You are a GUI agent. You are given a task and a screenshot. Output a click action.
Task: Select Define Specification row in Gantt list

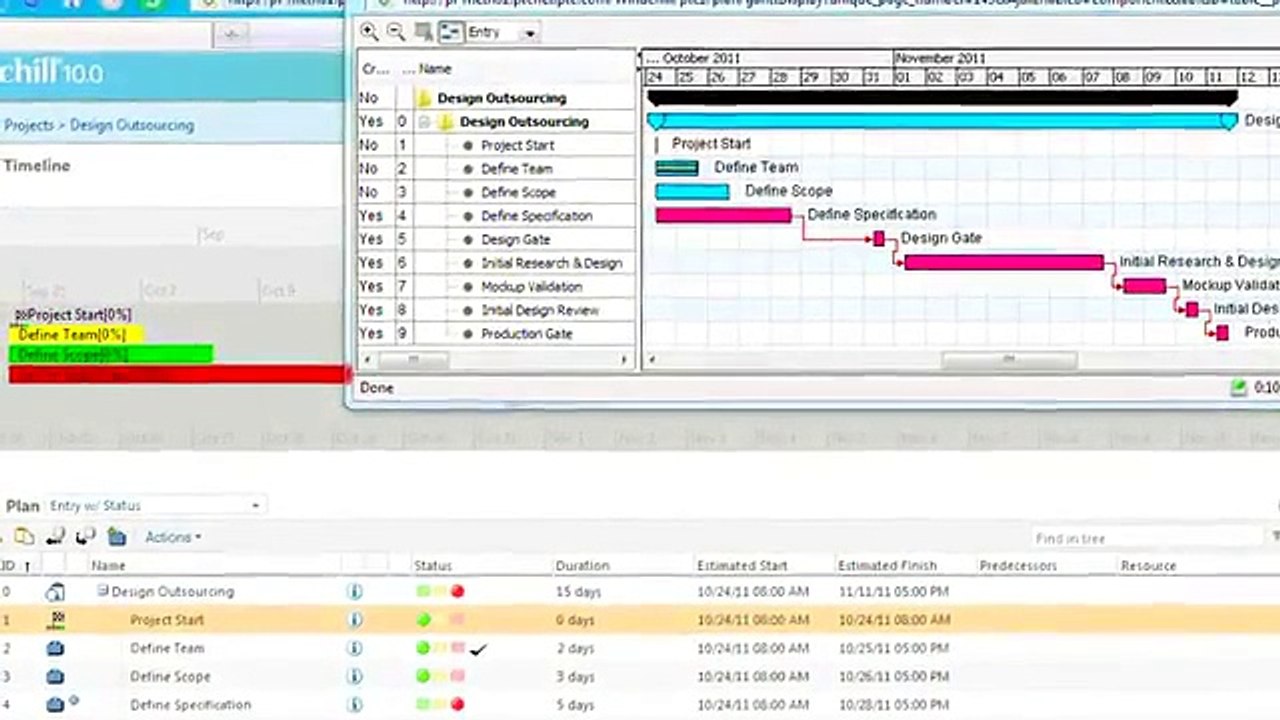pos(497,216)
